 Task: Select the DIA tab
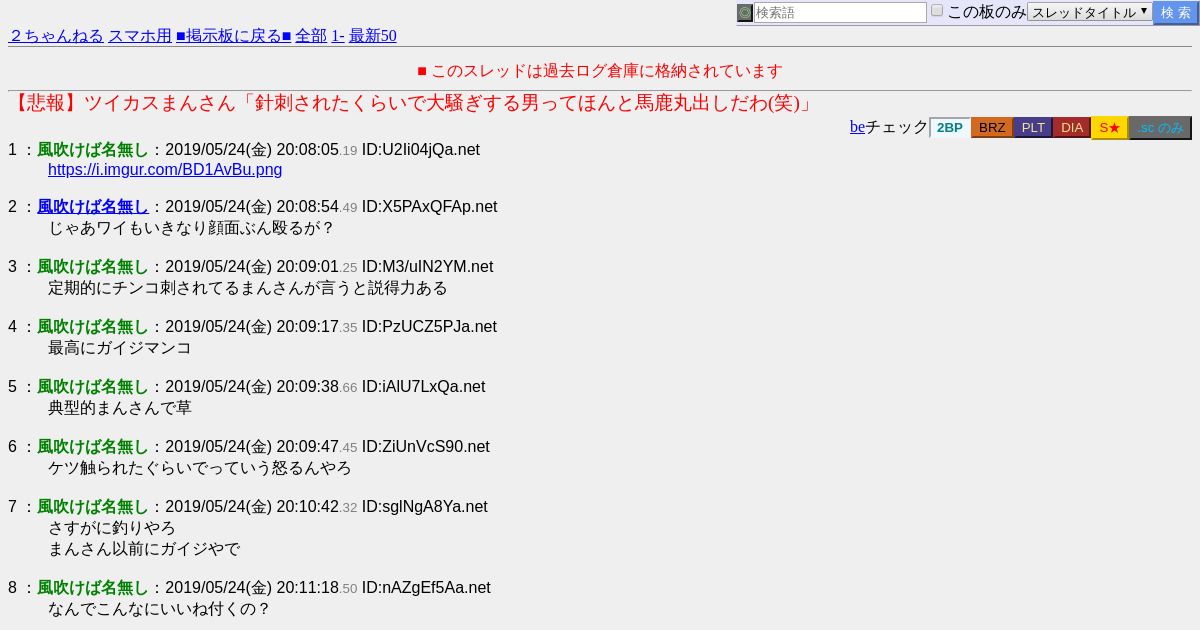(1072, 128)
